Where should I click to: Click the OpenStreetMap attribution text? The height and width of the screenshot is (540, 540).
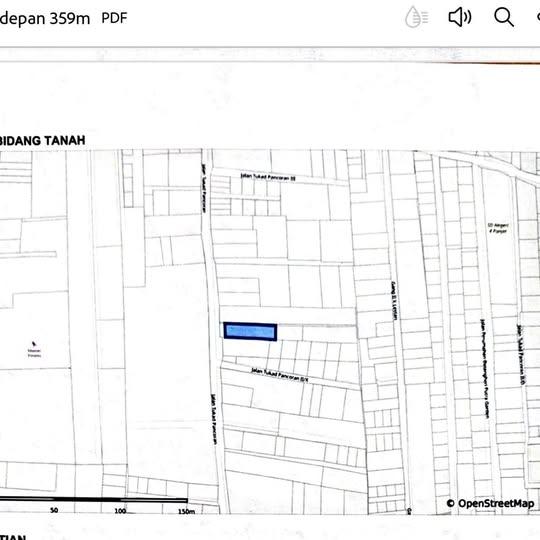tap(490, 503)
